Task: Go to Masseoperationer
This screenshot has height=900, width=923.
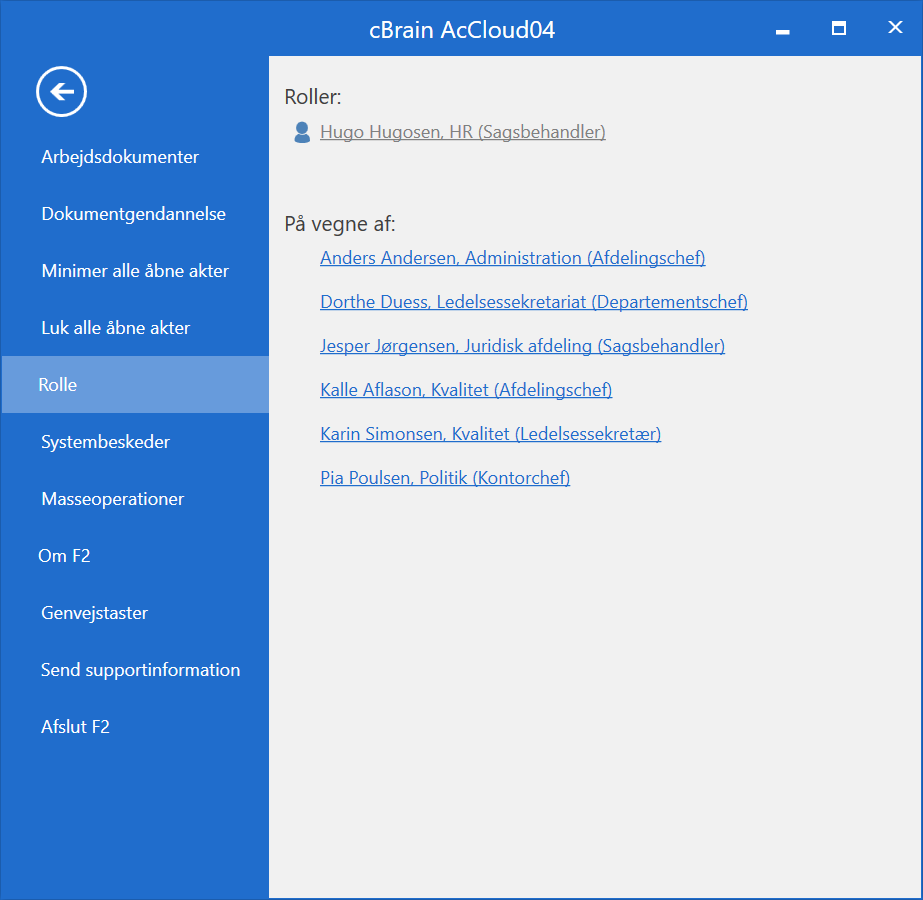Action: pos(112,499)
